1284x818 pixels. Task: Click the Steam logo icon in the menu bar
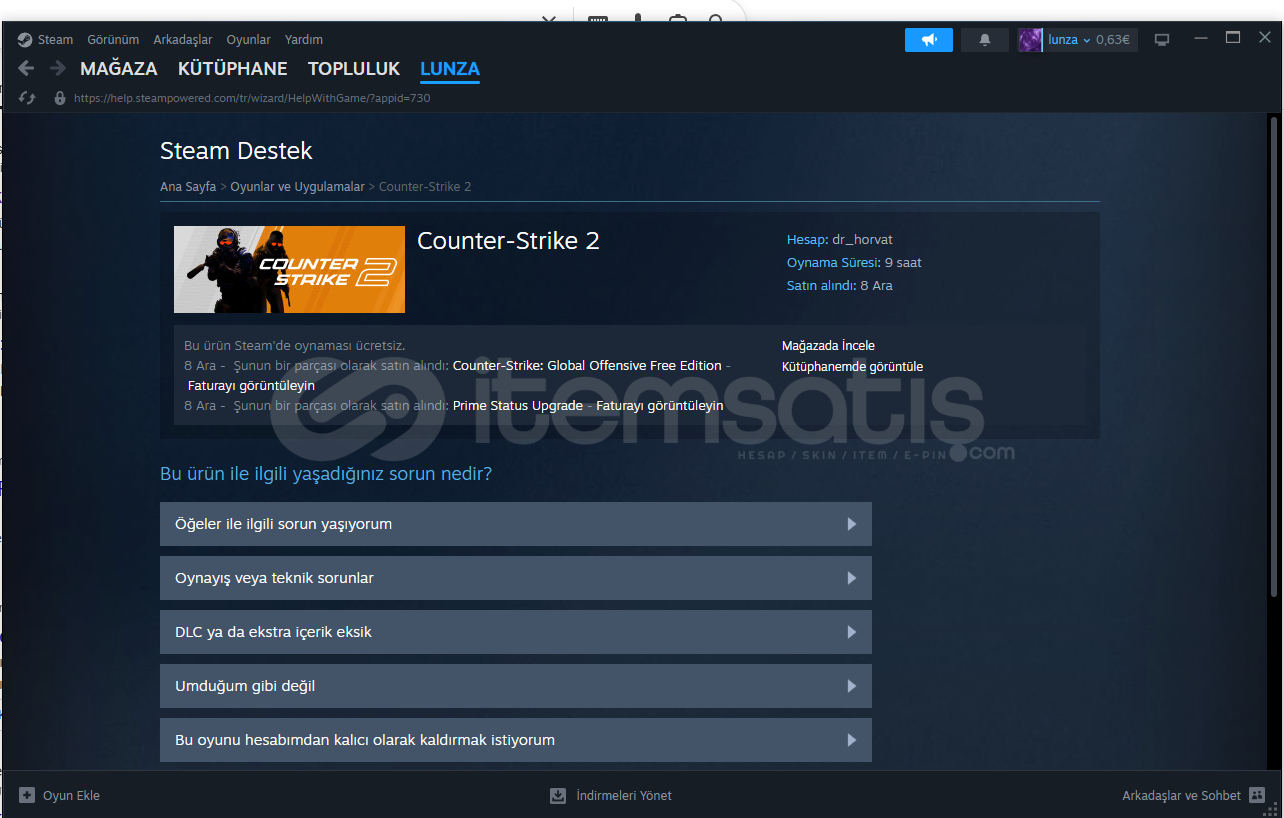[25, 40]
